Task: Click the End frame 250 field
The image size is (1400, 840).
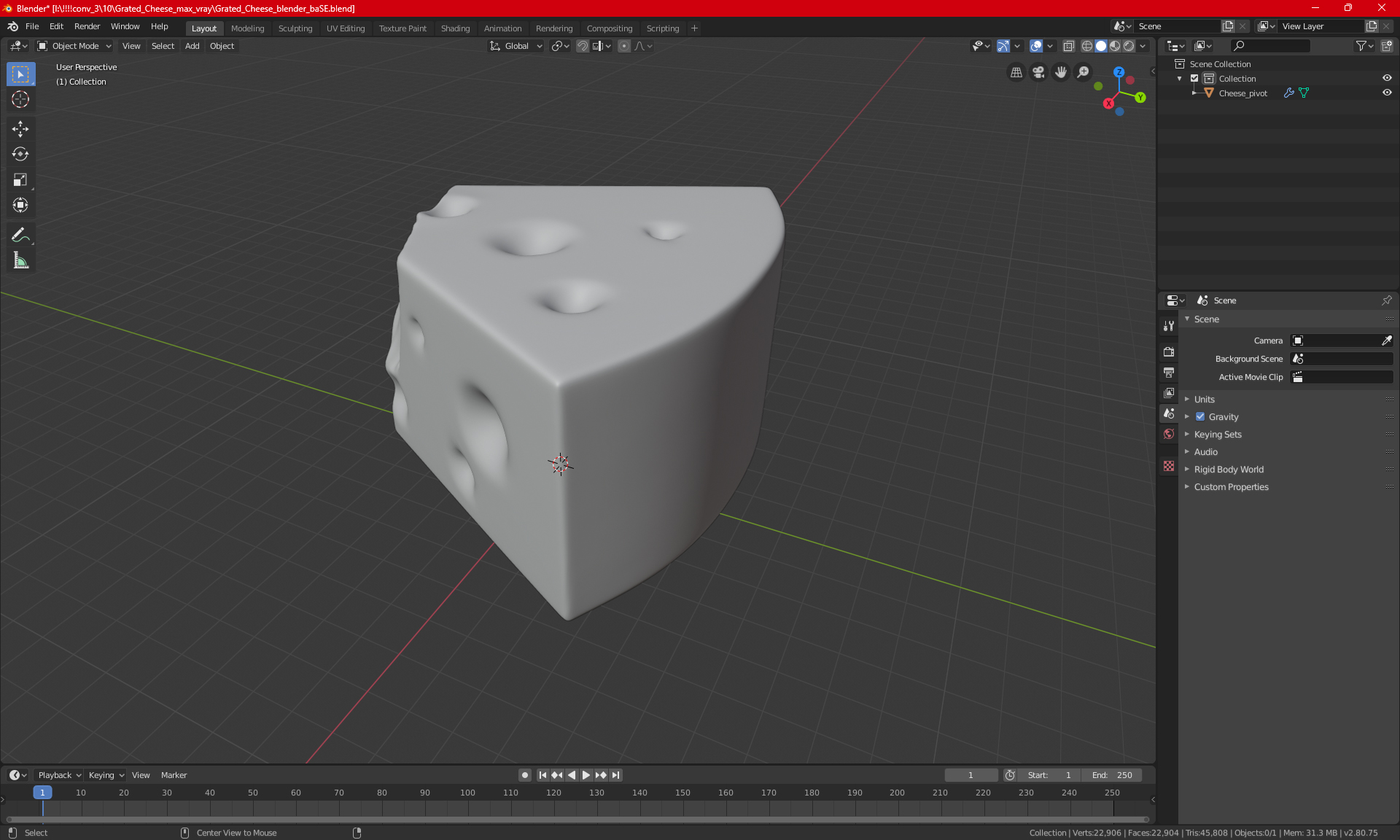Action: click(1112, 775)
